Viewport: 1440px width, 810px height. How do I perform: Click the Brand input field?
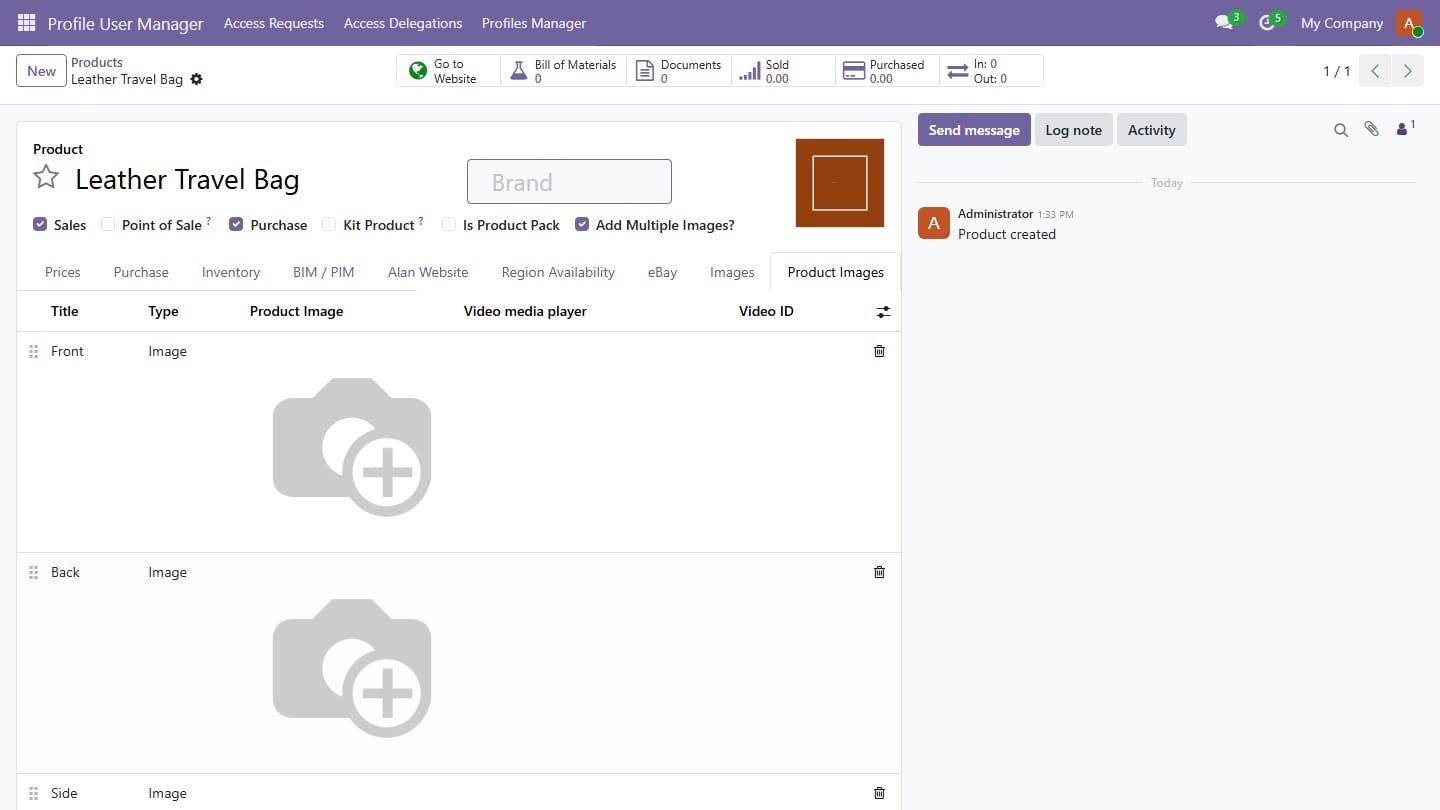(569, 182)
